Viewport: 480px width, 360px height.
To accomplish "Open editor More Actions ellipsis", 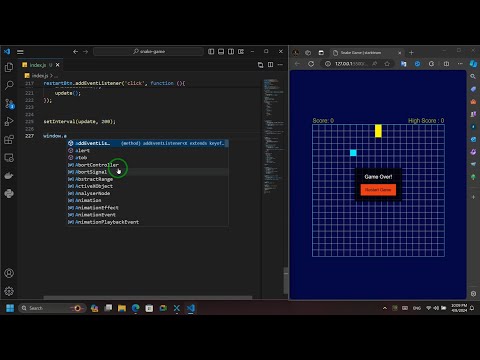I will (280, 65).
